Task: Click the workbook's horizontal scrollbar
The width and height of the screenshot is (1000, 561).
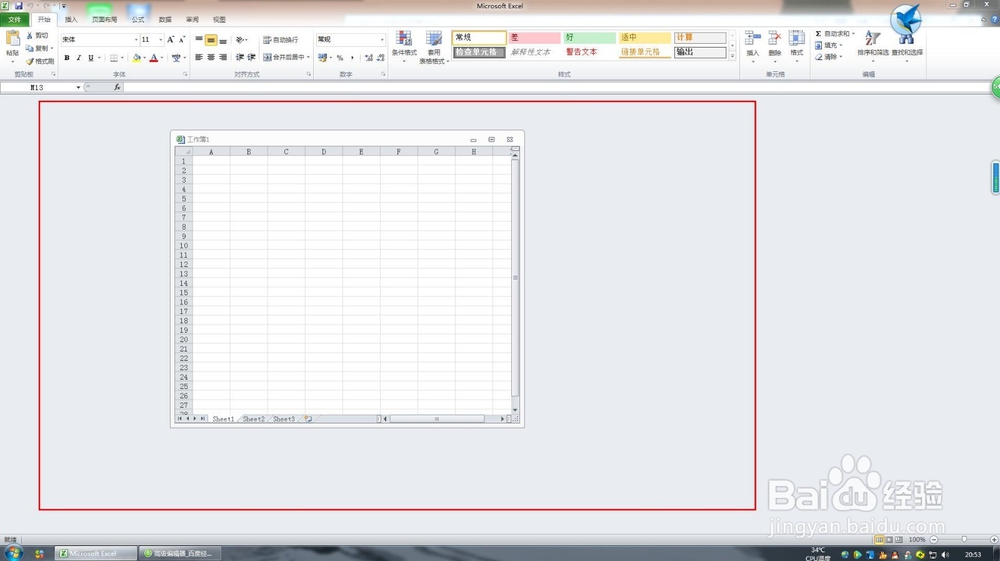Action: (437, 419)
